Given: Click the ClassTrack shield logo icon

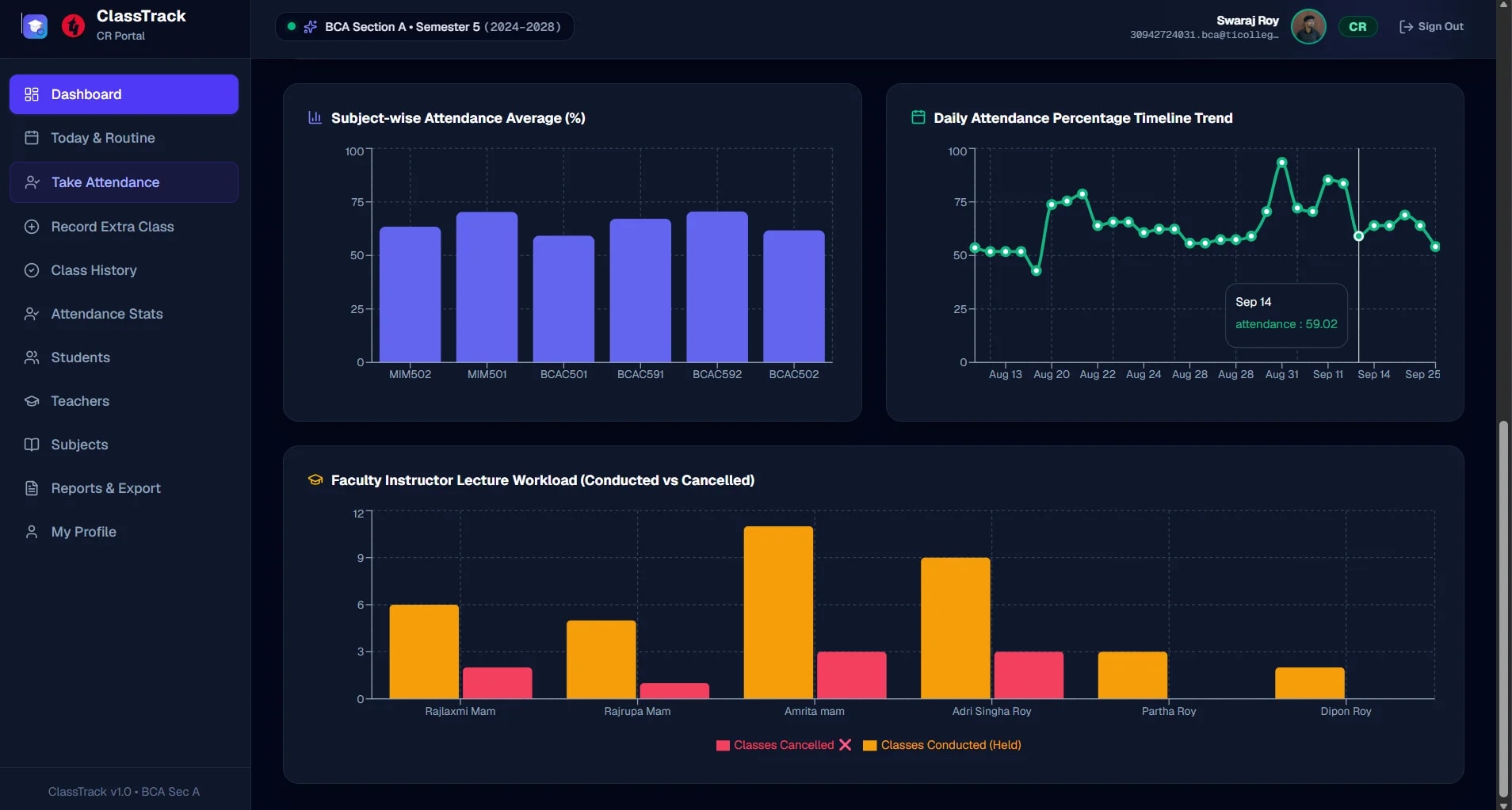Looking at the screenshot, I should (x=35, y=26).
